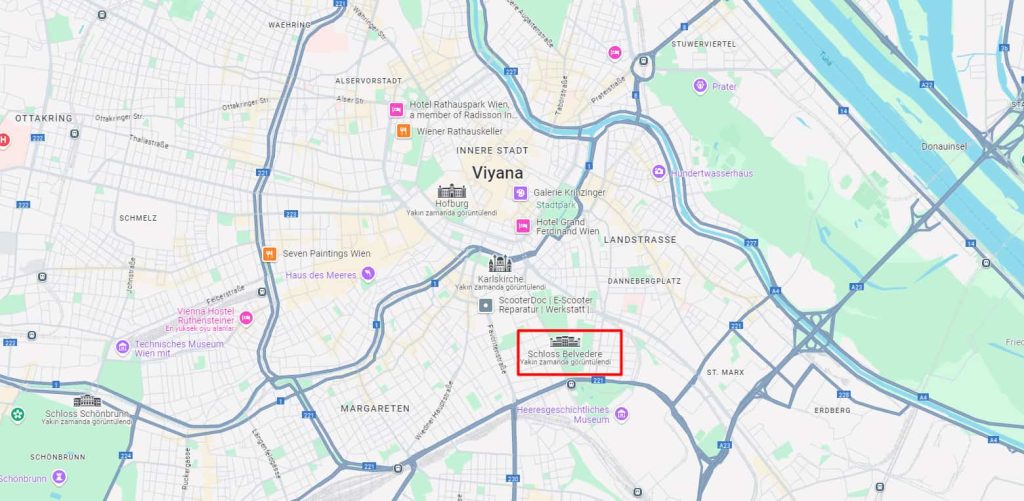Select the Seven Paintings Wien restaurant pin
This screenshot has width=1024, height=501.
click(269, 253)
